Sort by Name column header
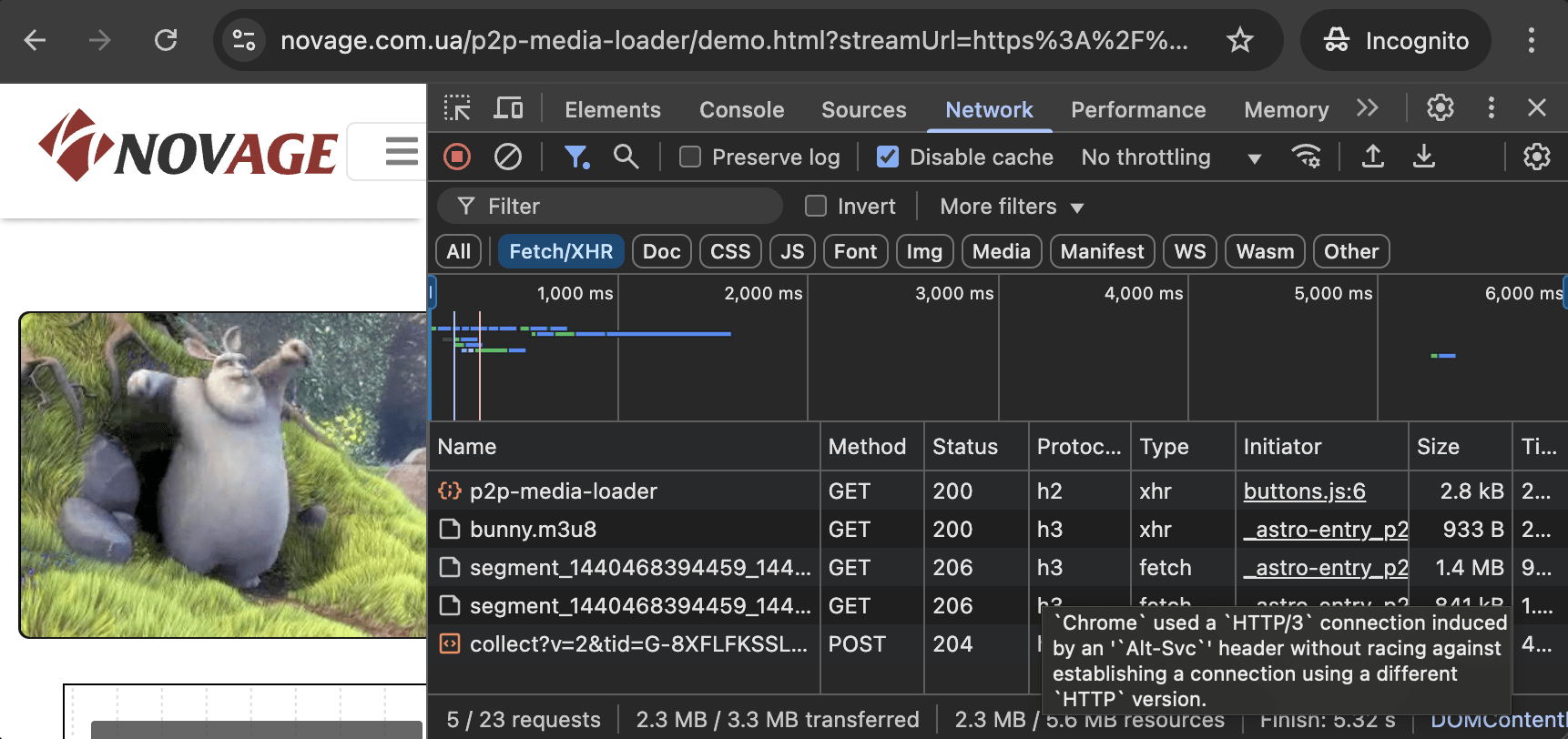The height and width of the screenshot is (739, 1568). click(625, 447)
